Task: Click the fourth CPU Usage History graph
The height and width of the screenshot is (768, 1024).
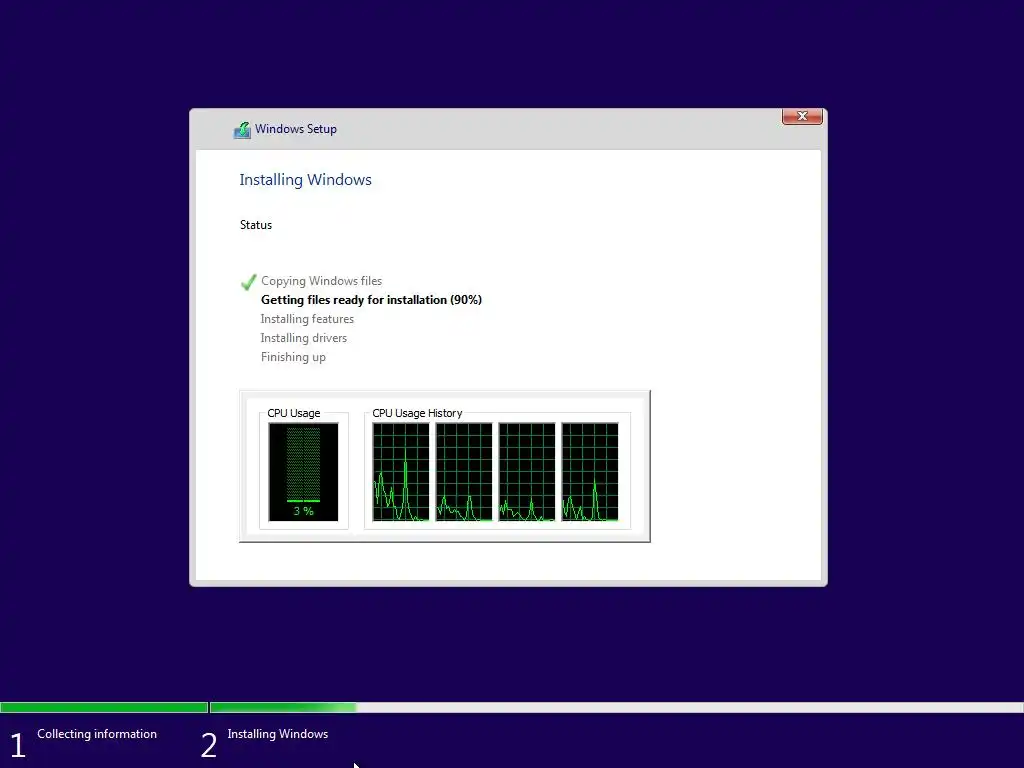Action: click(x=590, y=472)
